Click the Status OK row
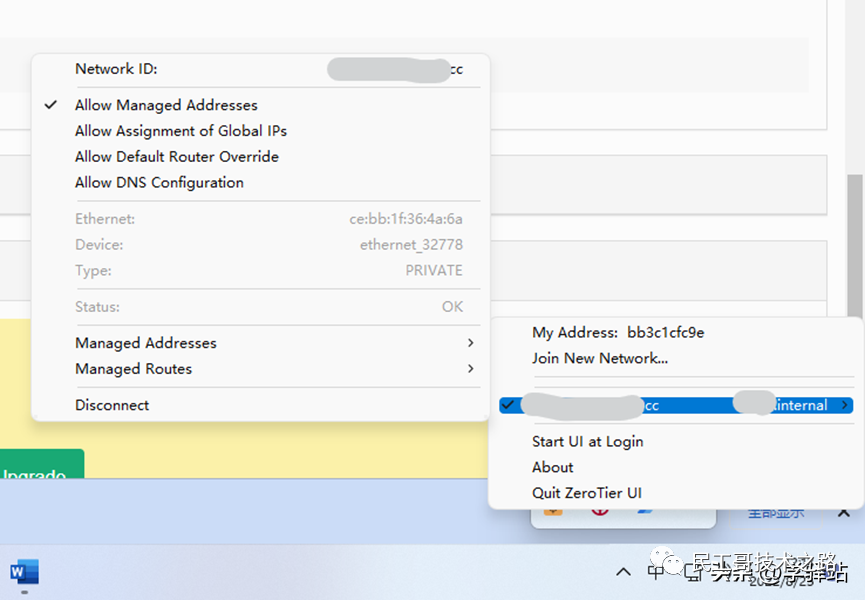 pos(260,307)
